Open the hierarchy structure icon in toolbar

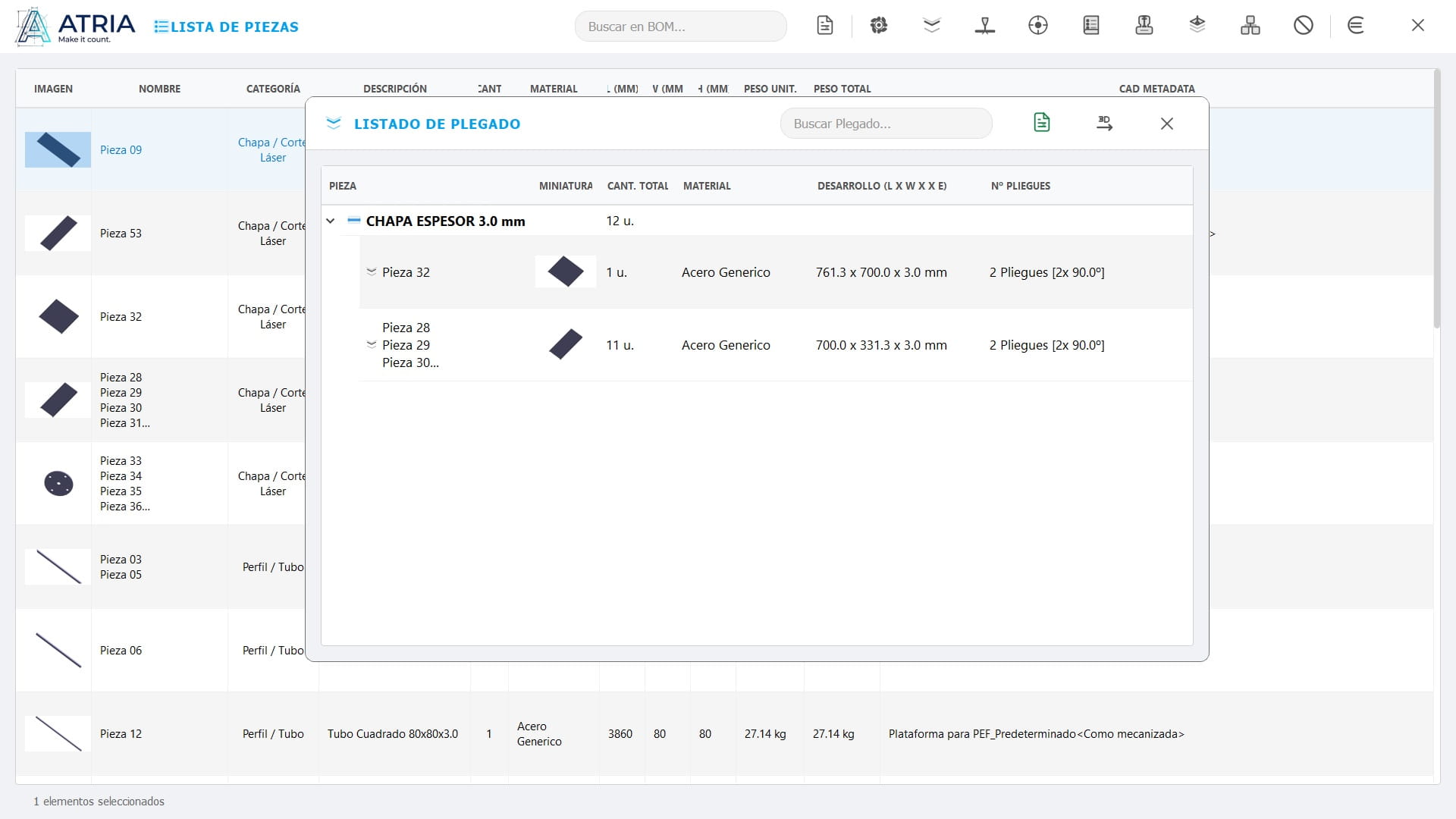click(x=1250, y=26)
